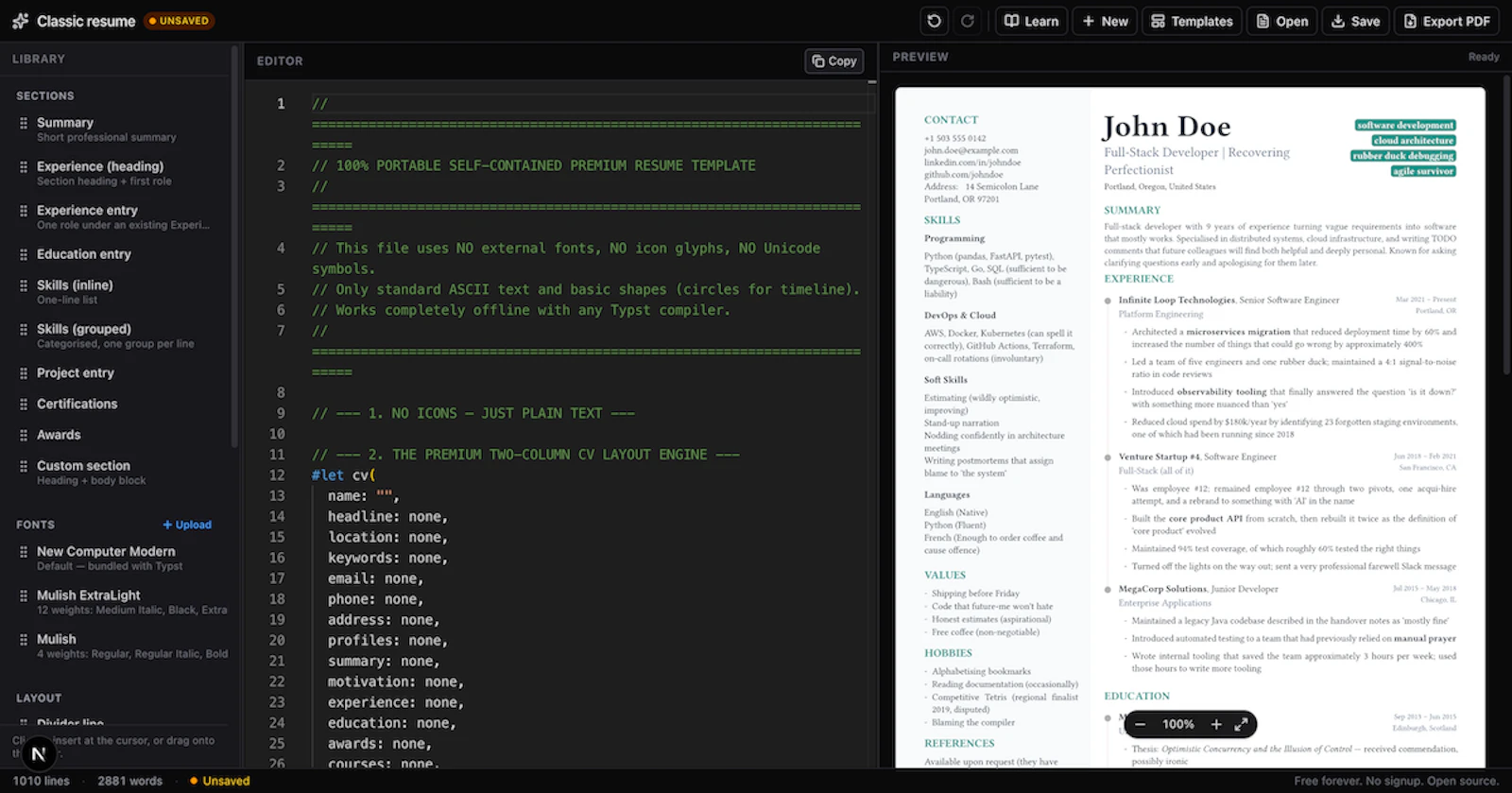
Task: Click the Classic resume logo icon
Action: [20, 21]
